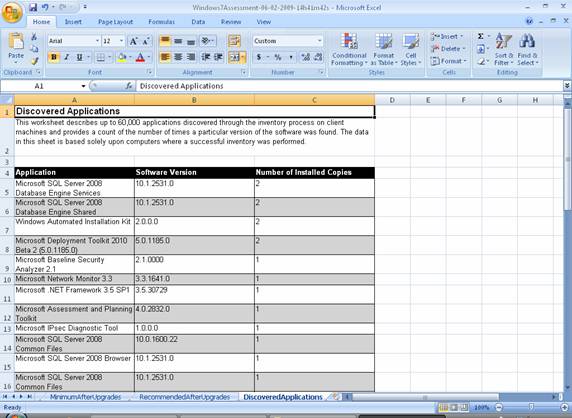The height and width of the screenshot is (418, 572).
Task: Open the Custom number format dropdown
Action: tap(320, 41)
